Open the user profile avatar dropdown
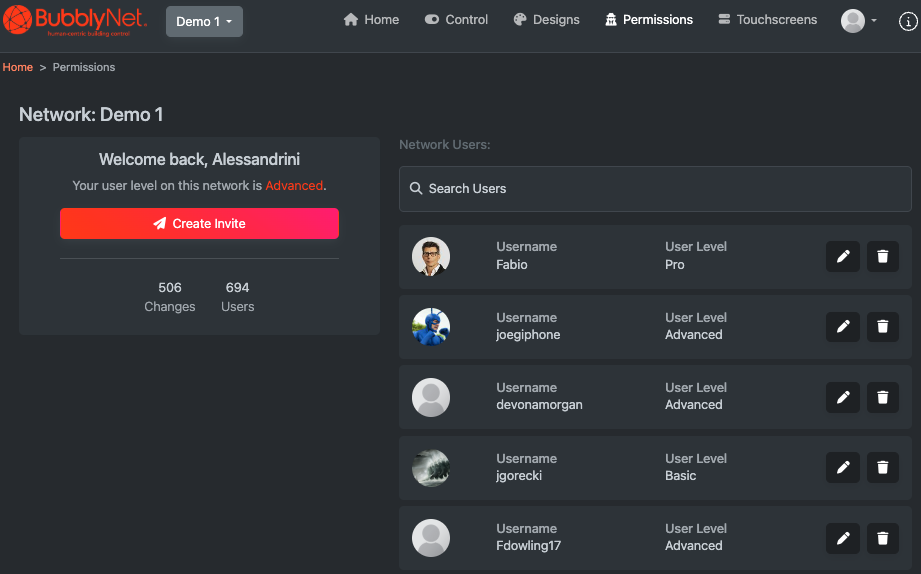 (859, 21)
